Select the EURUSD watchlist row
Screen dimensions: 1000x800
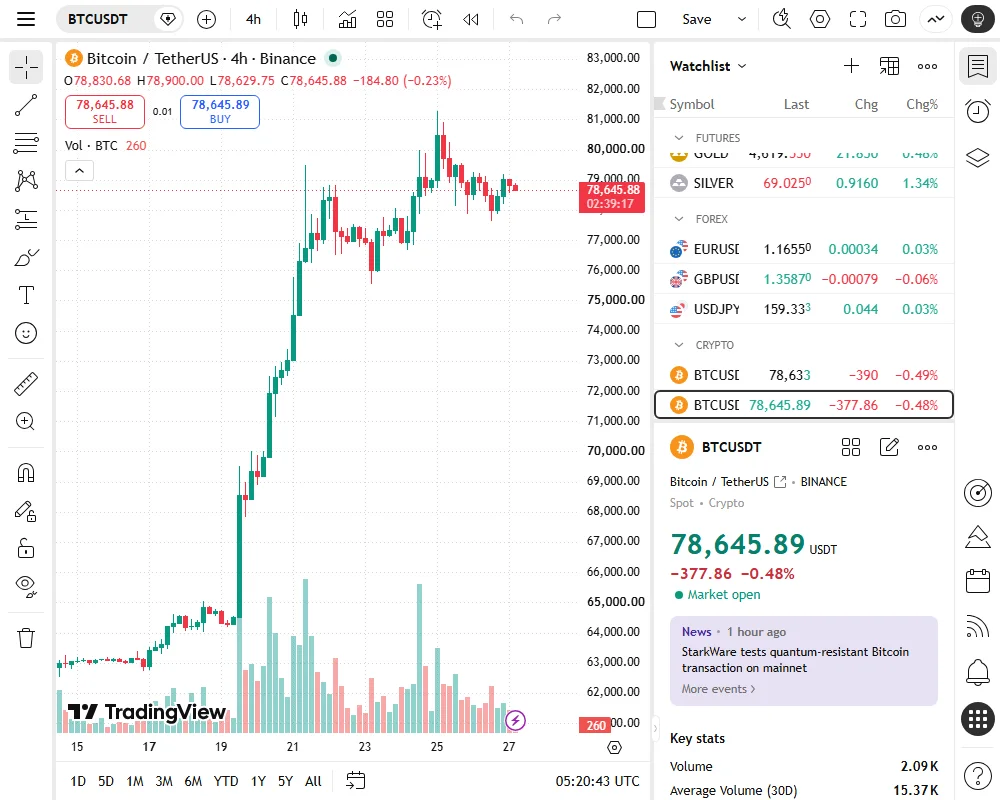804,249
